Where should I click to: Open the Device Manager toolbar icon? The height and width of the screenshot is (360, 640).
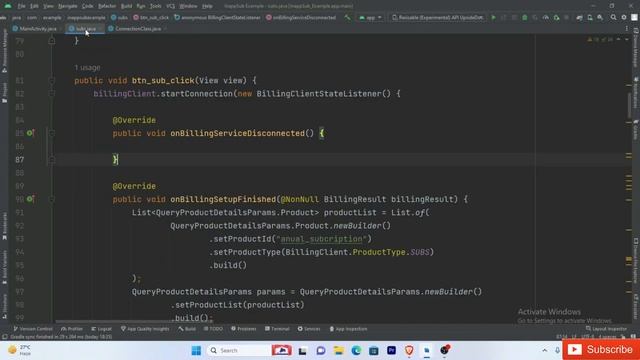[x=590, y=18]
